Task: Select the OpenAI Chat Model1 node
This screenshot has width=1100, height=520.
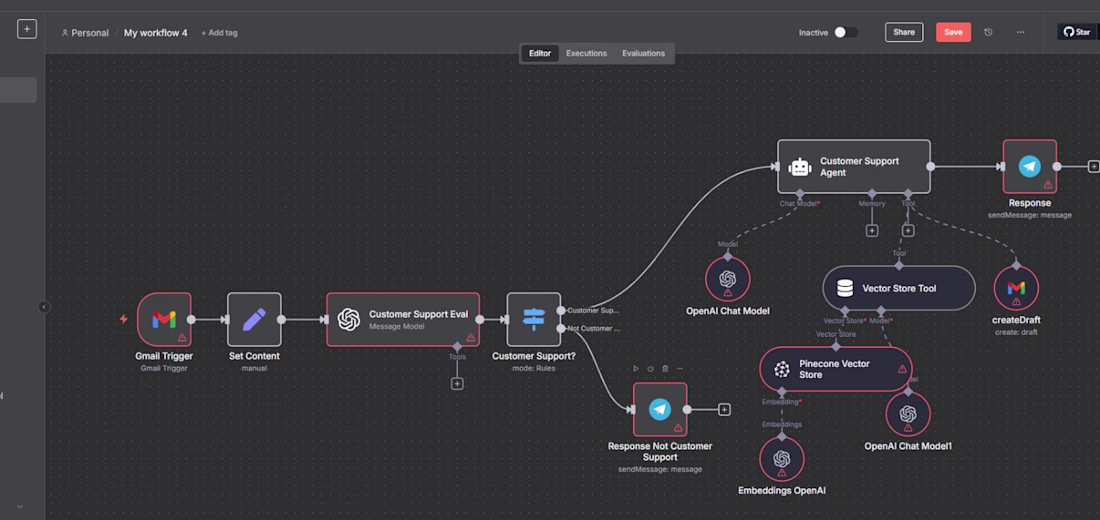Action: tap(908, 414)
